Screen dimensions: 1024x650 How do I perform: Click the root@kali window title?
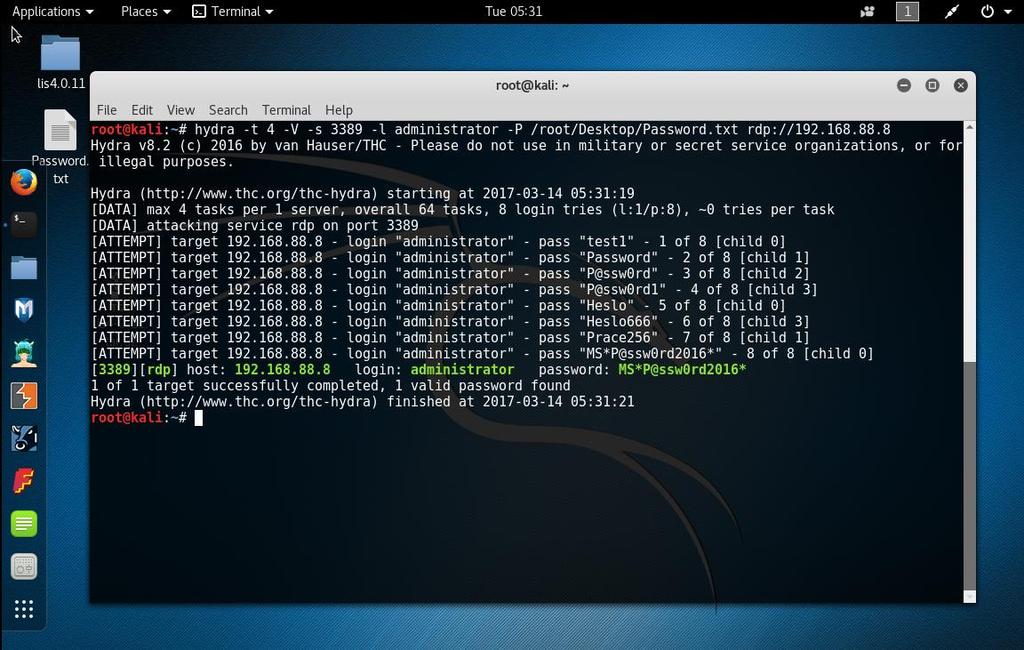click(x=532, y=85)
